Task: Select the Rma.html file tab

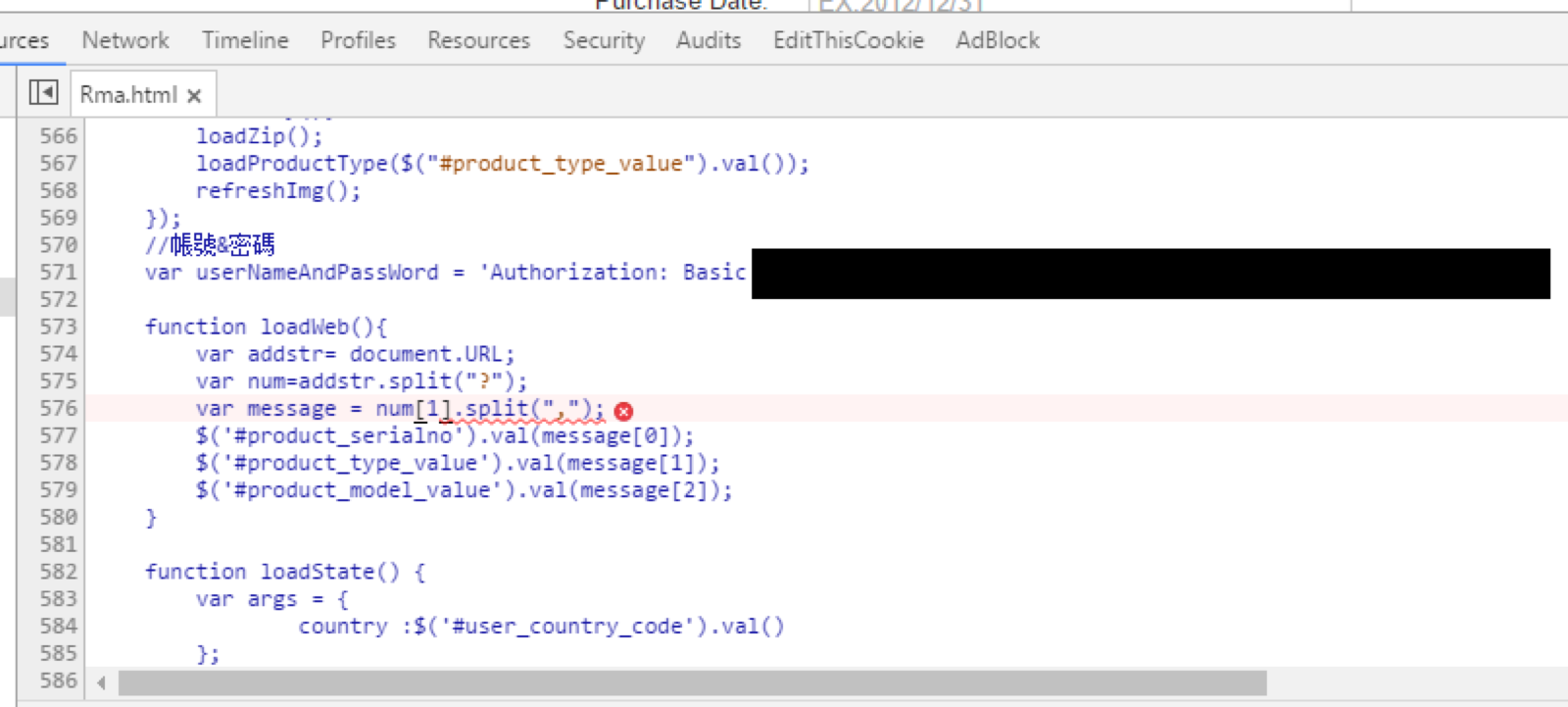Action: point(128,95)
